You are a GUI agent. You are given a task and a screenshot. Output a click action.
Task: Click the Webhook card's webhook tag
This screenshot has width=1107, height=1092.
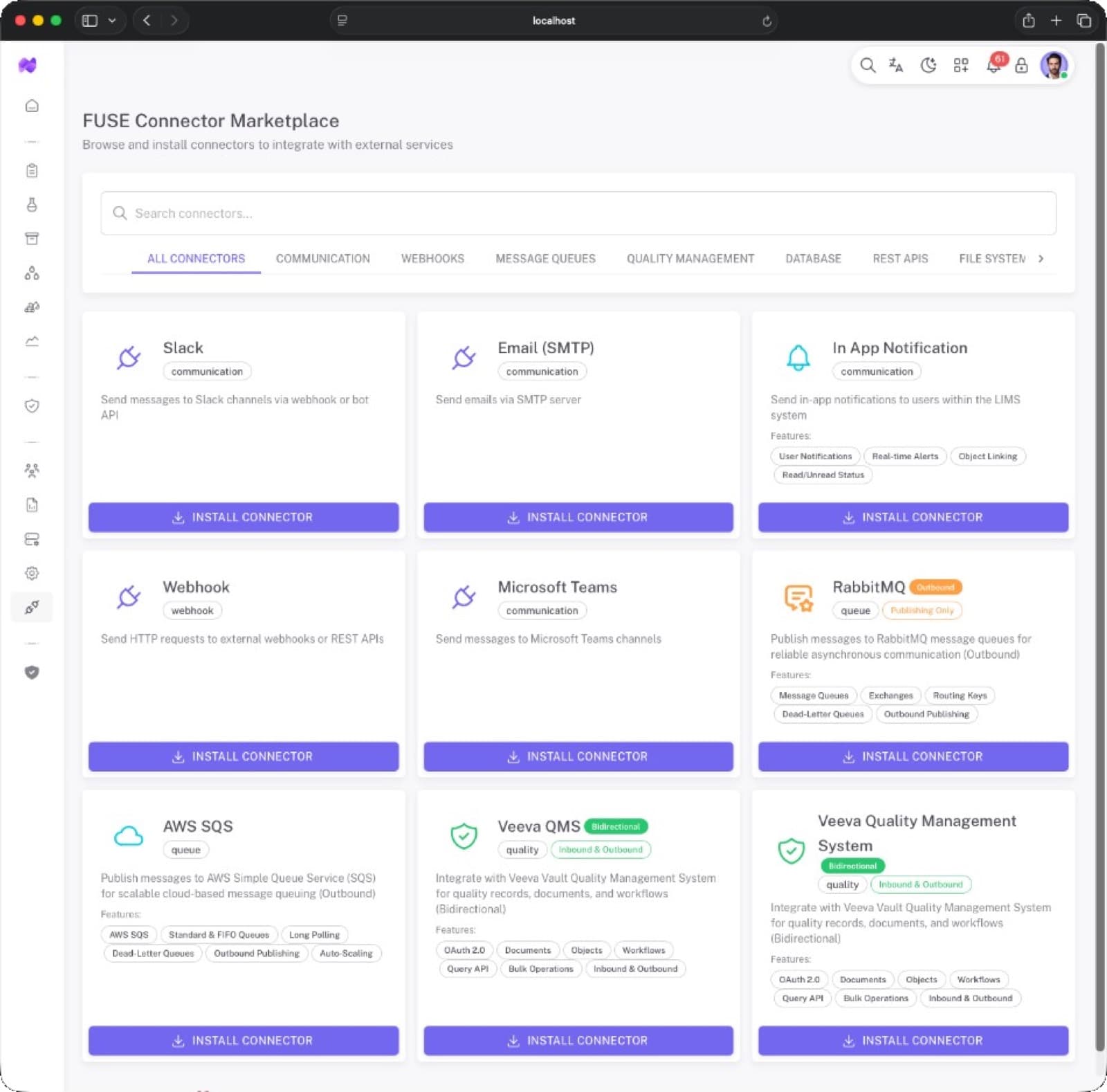pos(192,610)
